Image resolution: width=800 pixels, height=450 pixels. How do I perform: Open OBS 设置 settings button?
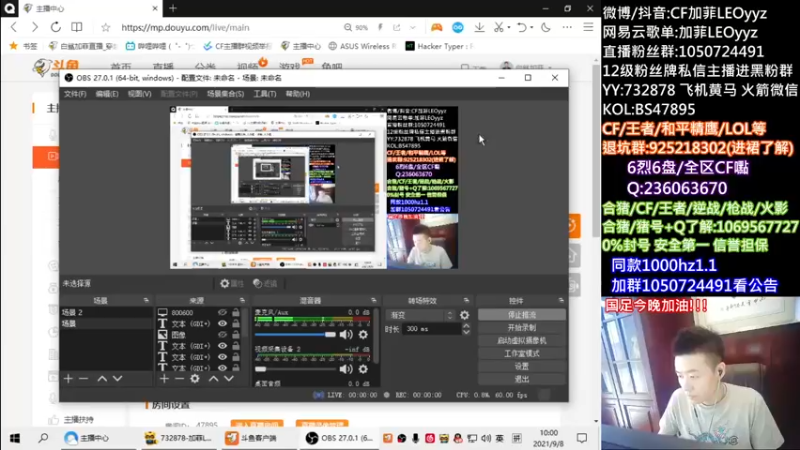(521, 366)
